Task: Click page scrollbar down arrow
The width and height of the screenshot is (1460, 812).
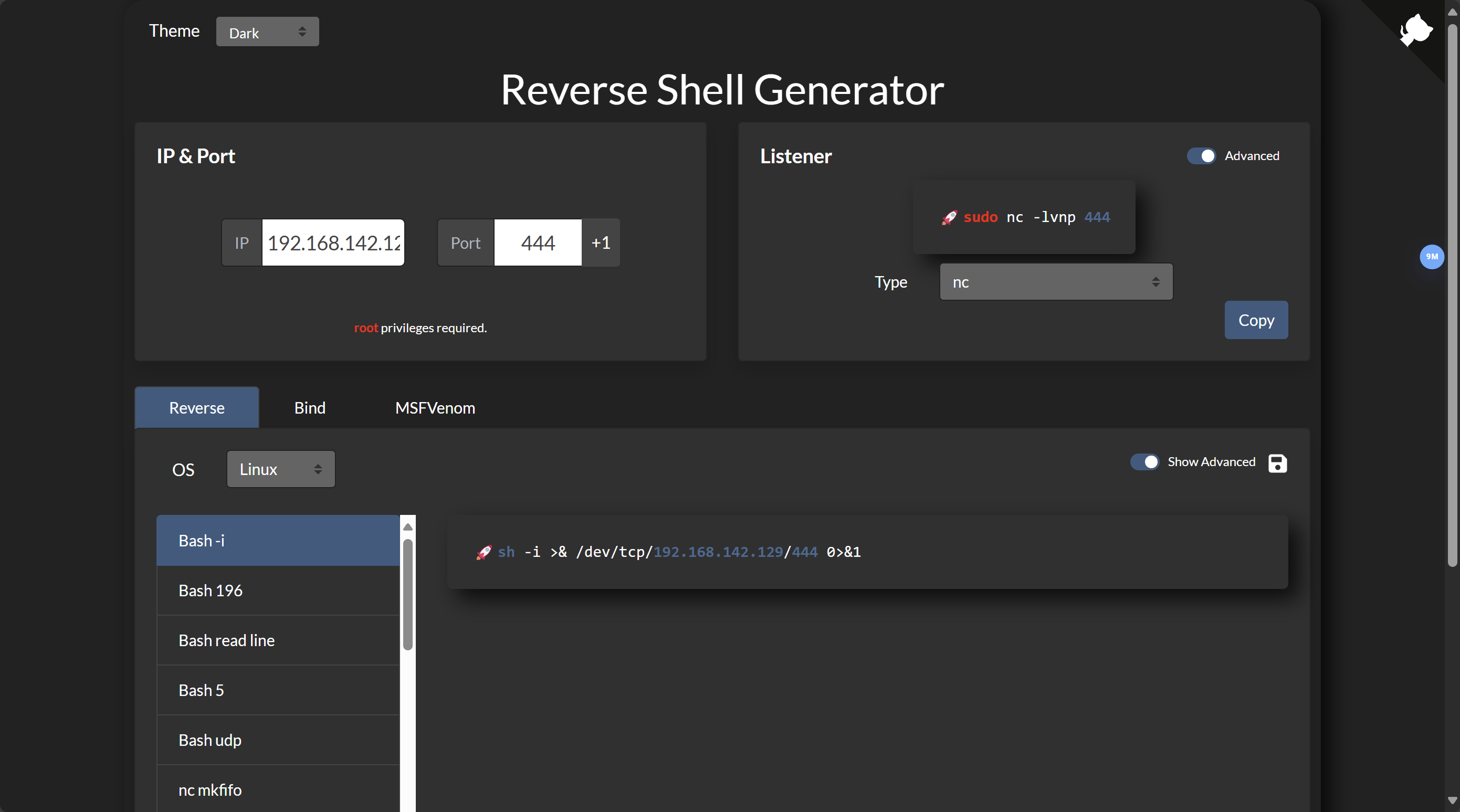Action: click(1452, 800)
